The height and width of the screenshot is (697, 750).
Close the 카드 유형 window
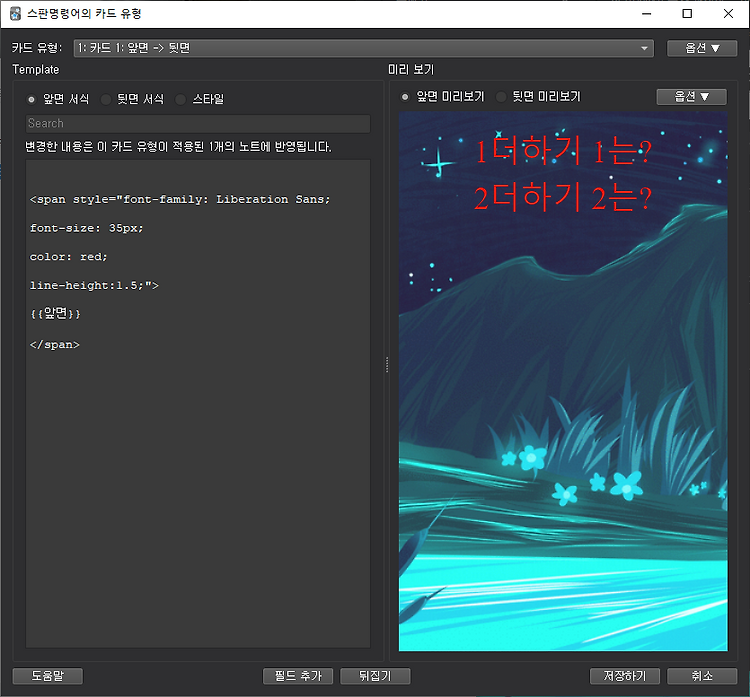click(x=728, y=14)
